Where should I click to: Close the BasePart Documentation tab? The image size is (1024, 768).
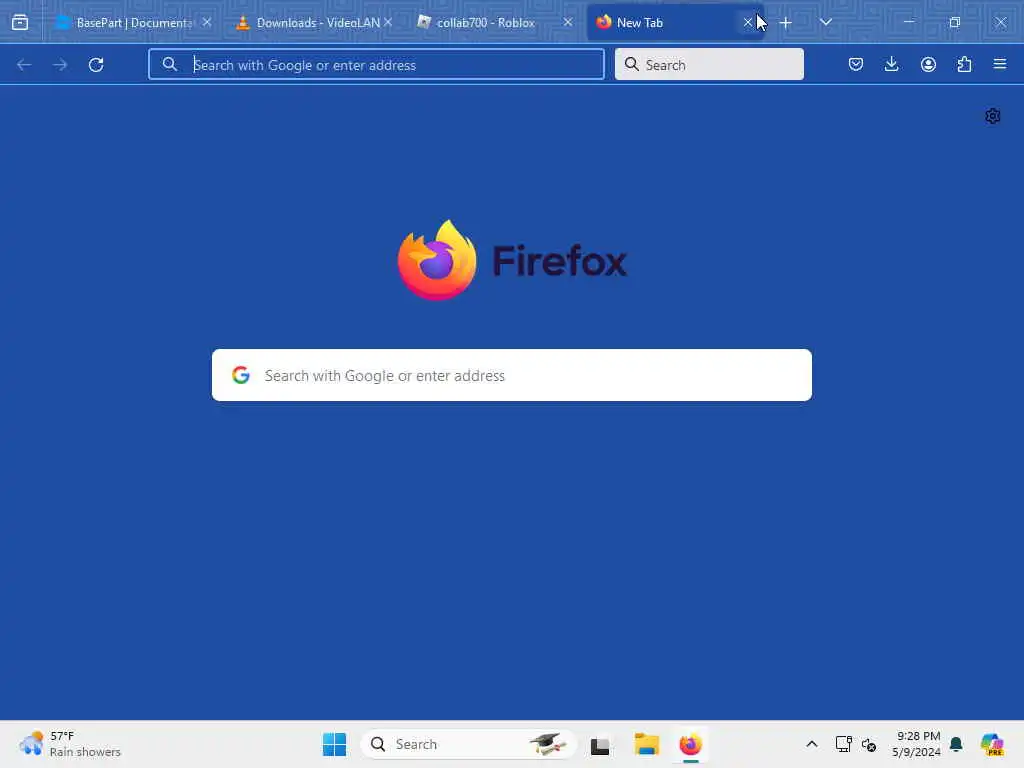[207, 22]
